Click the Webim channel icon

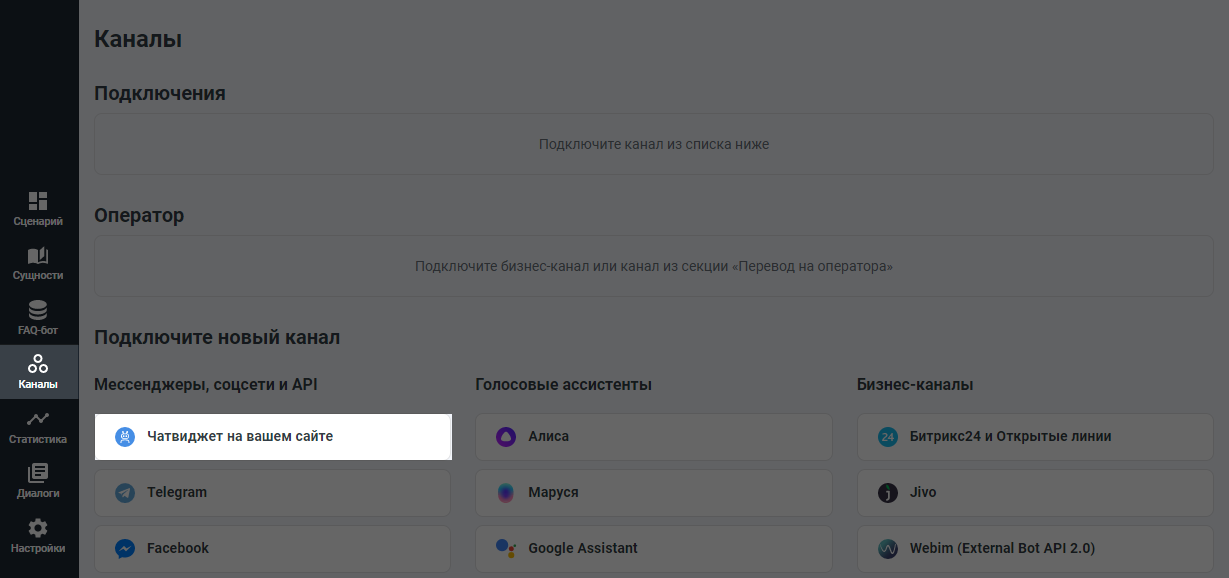(886, 548)
